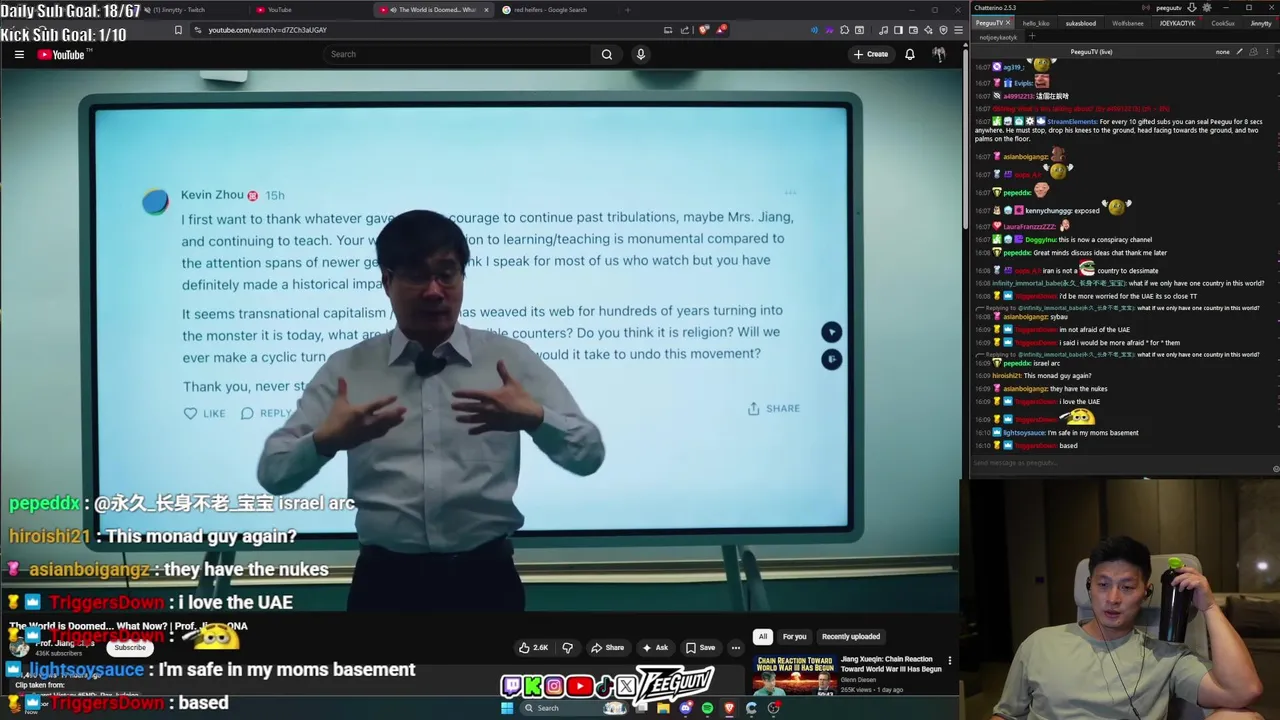The width and height of the screenshot is (1280, 720).
Task: Open Chatterino viewer list icon
Action: pos(1253,51)
